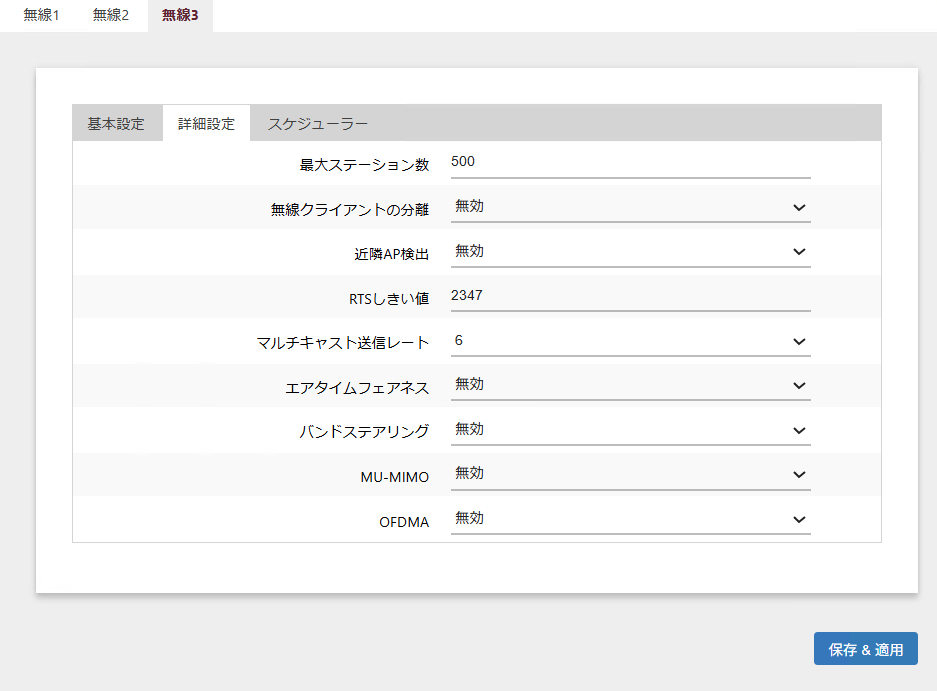Click the chevron arrow for 近隣AP検出
Image resolution: width=937 pixels, height=691 pixels.
[x=799, y=253]
